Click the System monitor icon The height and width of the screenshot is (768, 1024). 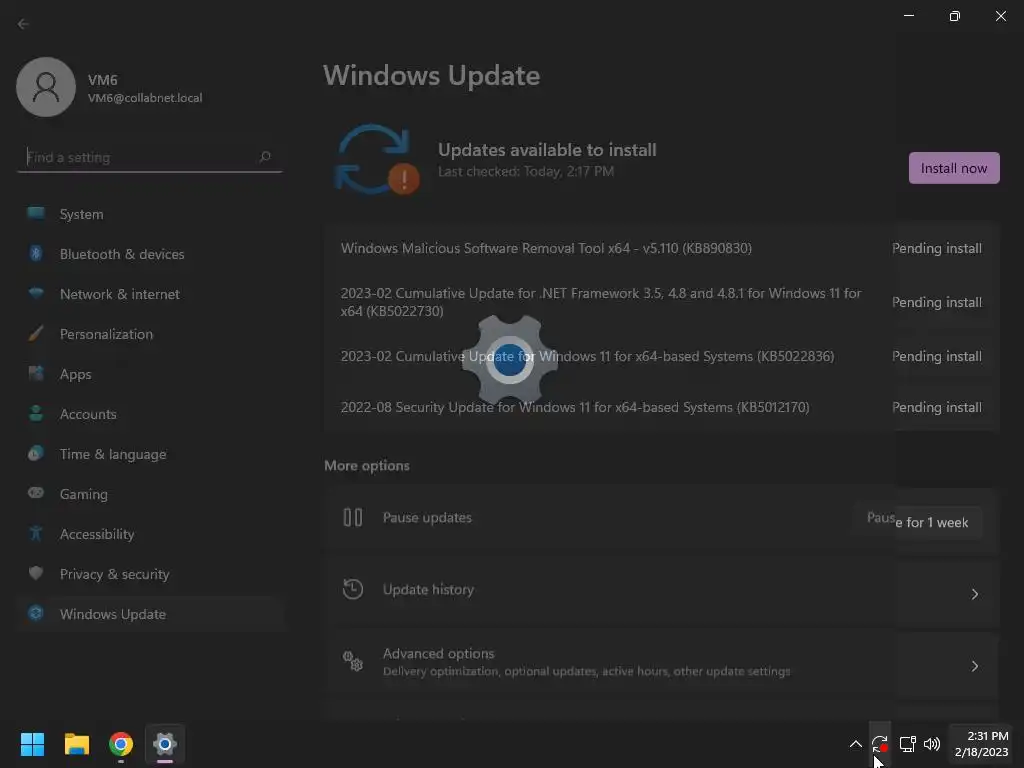point(36,213)
